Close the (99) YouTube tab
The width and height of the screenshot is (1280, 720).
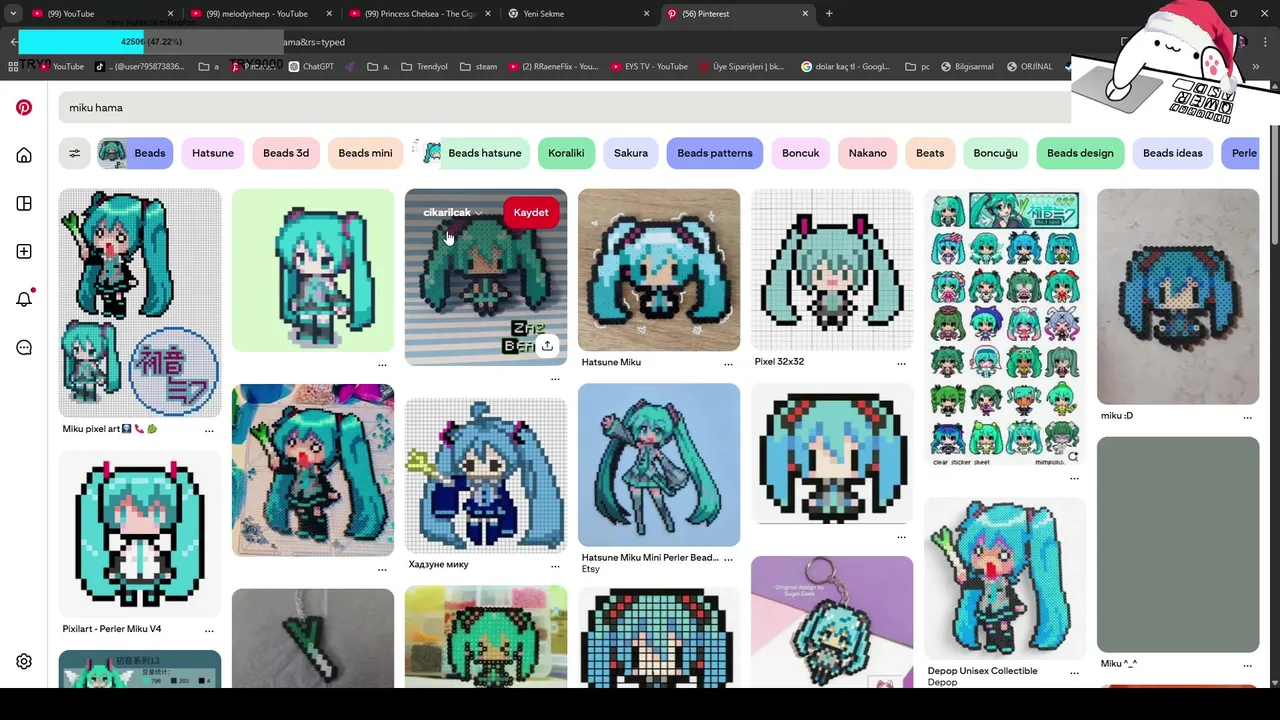coord(170,14)
